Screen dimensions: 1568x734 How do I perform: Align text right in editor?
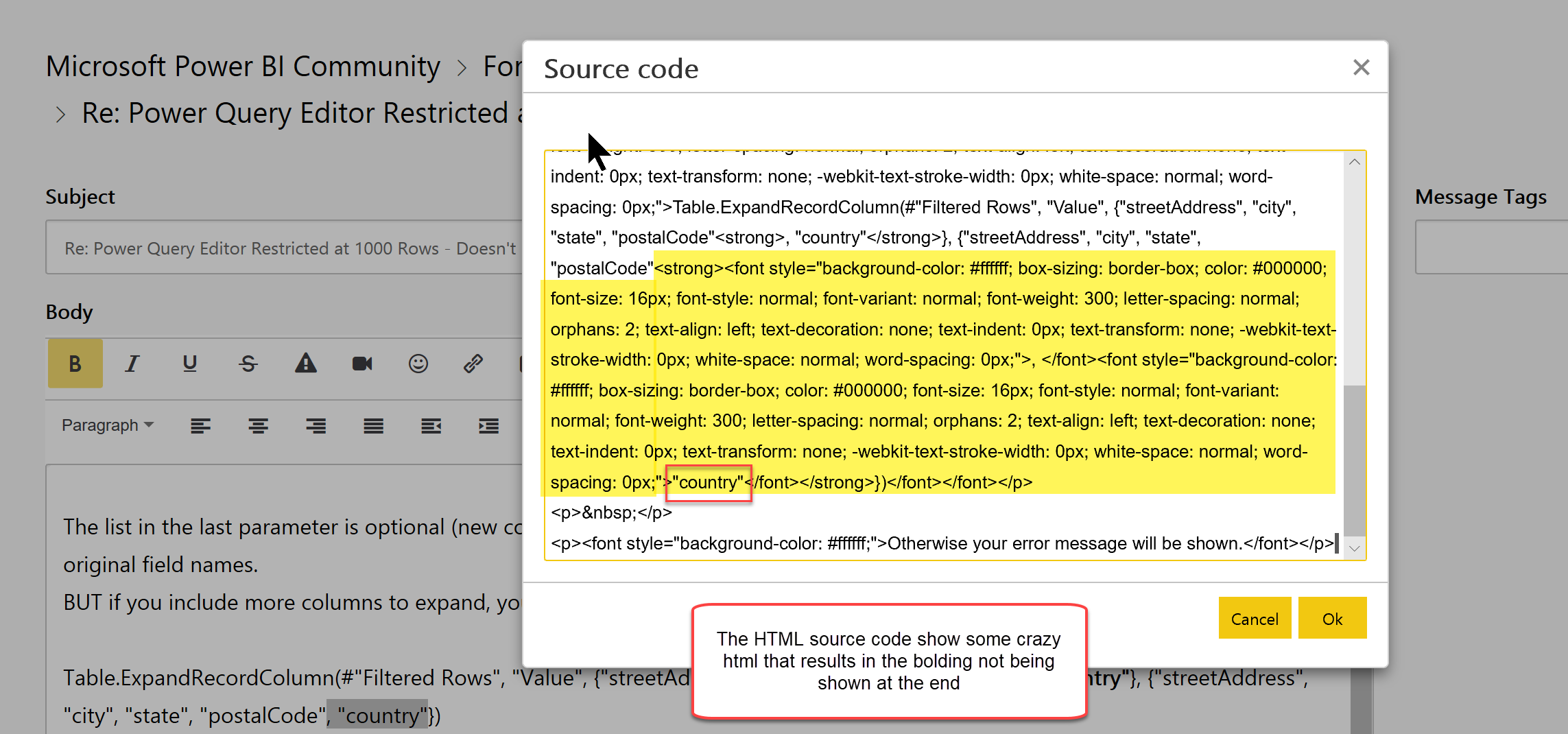316,426
